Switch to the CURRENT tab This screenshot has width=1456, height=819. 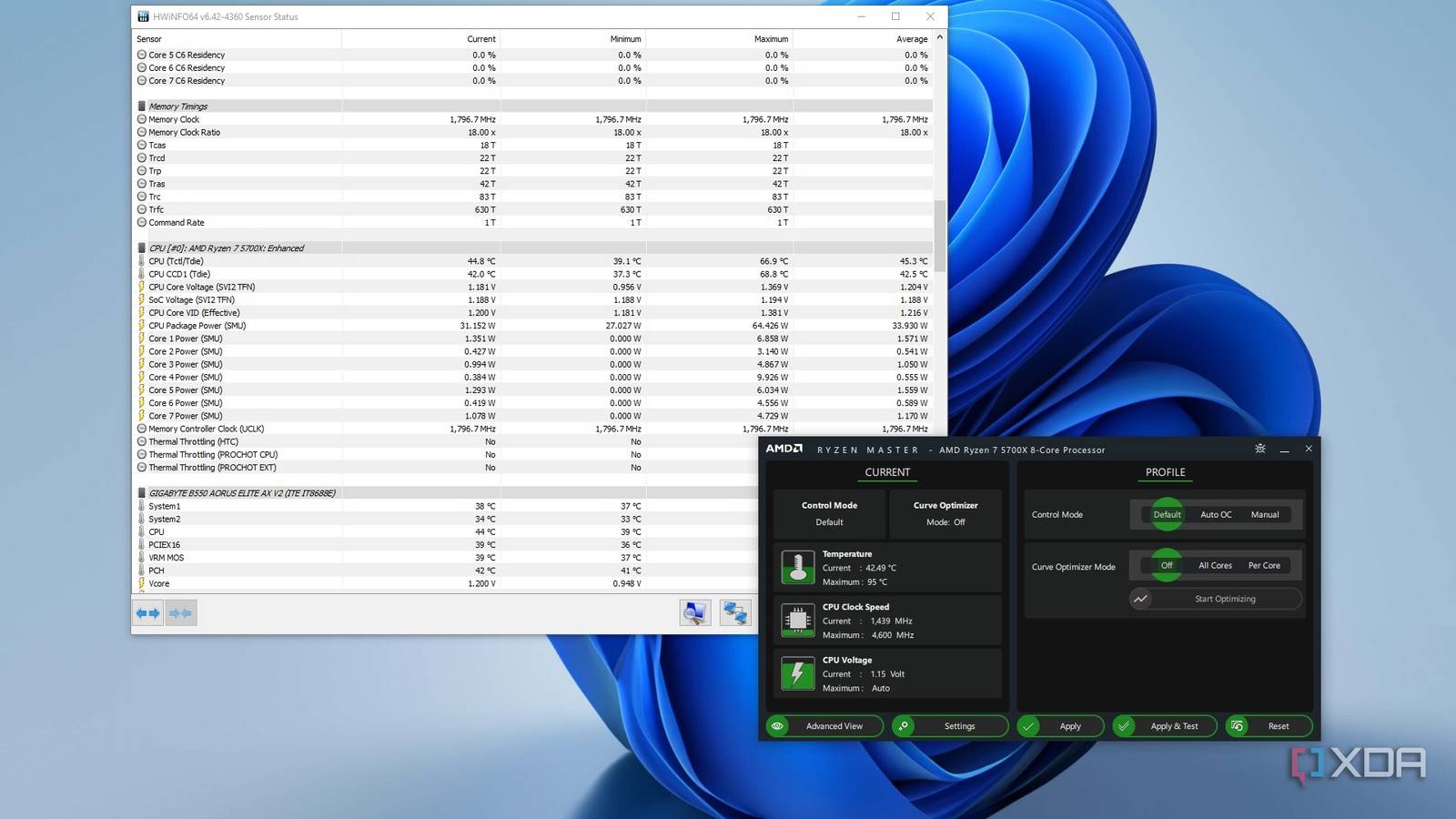pyautogui.click(x=886, y=472)
